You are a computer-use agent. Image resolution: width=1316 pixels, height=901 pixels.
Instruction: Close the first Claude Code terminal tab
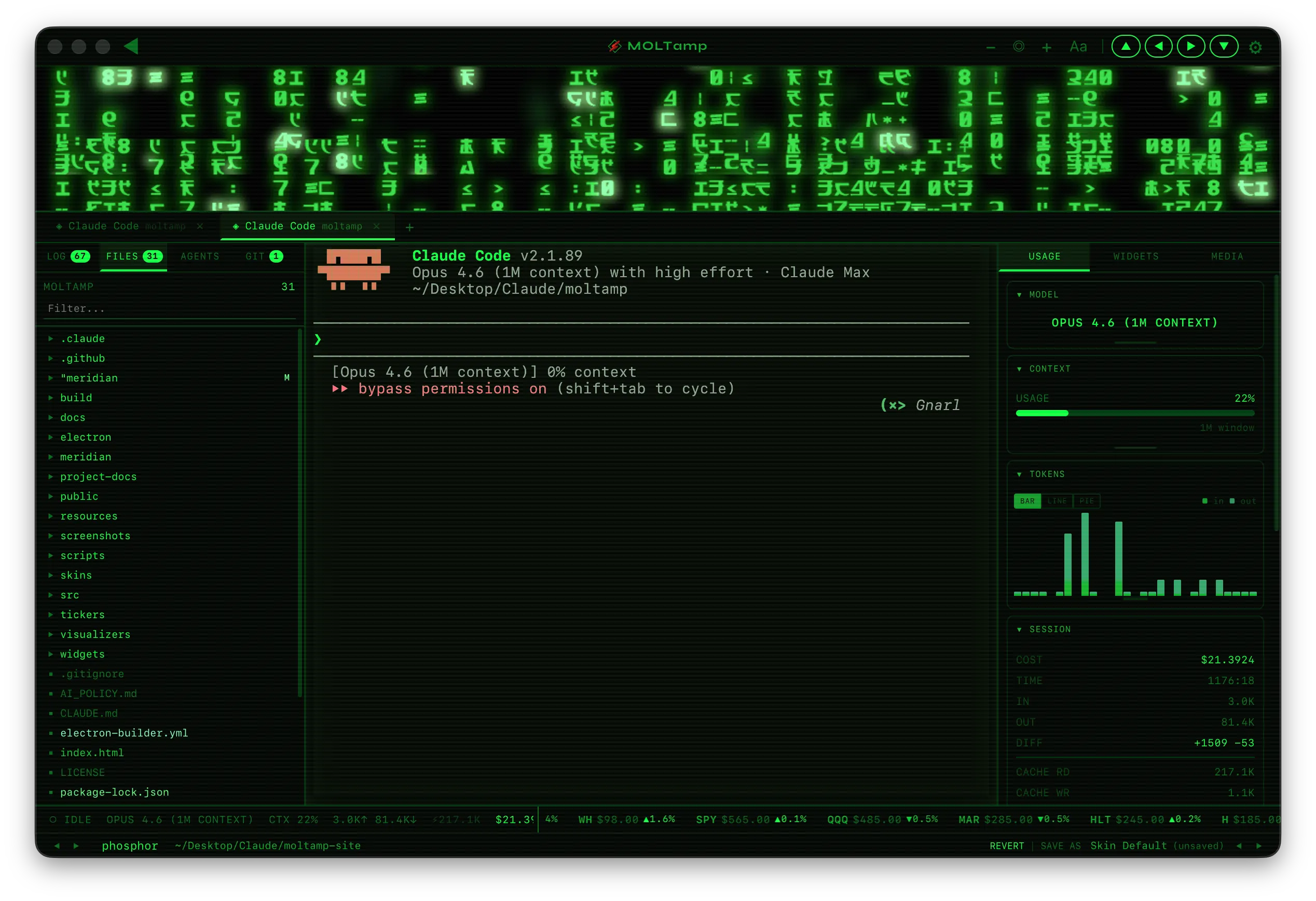(x=200, y=226)
